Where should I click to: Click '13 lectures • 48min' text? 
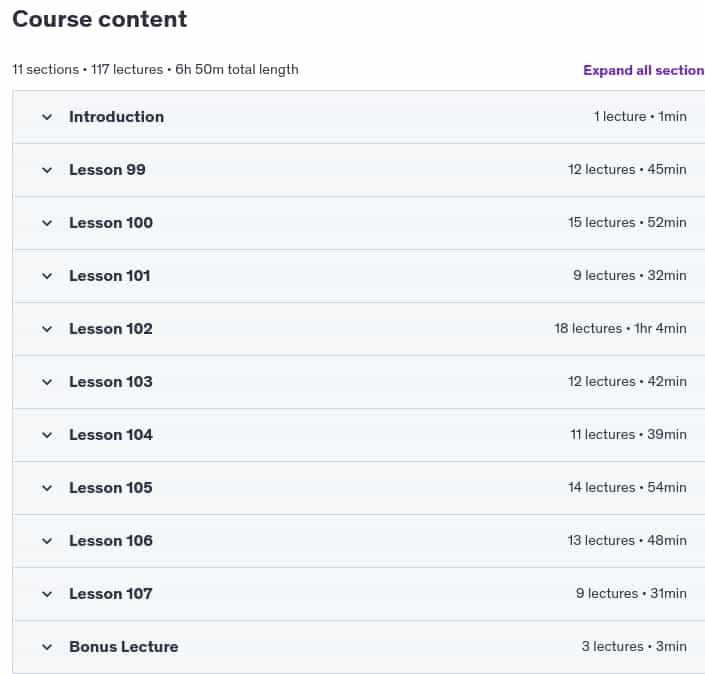[x=627, y=540]
